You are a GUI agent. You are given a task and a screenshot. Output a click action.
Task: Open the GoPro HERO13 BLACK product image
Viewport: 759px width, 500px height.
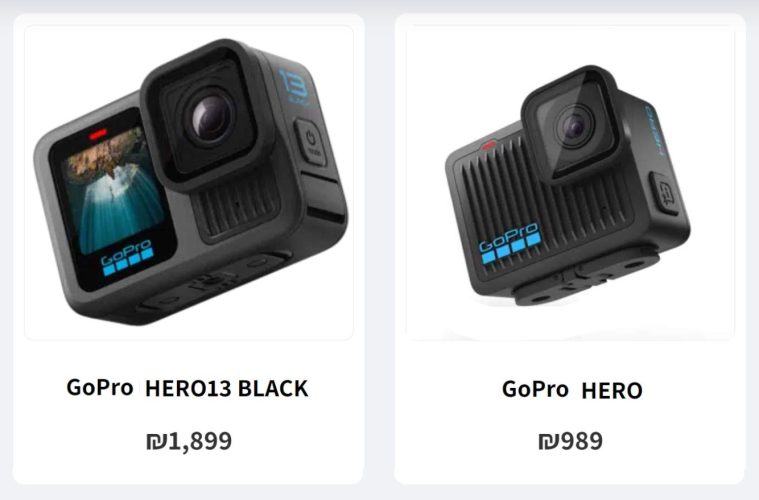(x=189, y=182)
